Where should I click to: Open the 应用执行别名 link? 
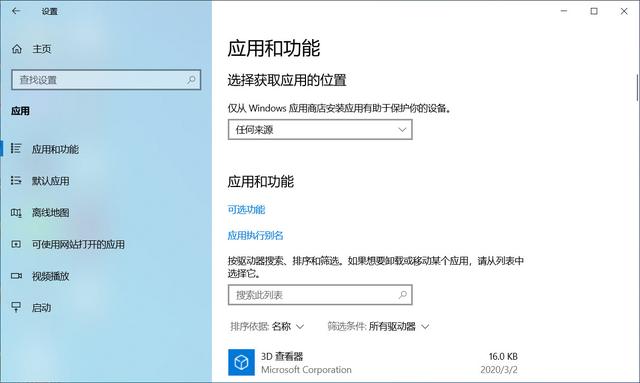click(x=255, y=235)
